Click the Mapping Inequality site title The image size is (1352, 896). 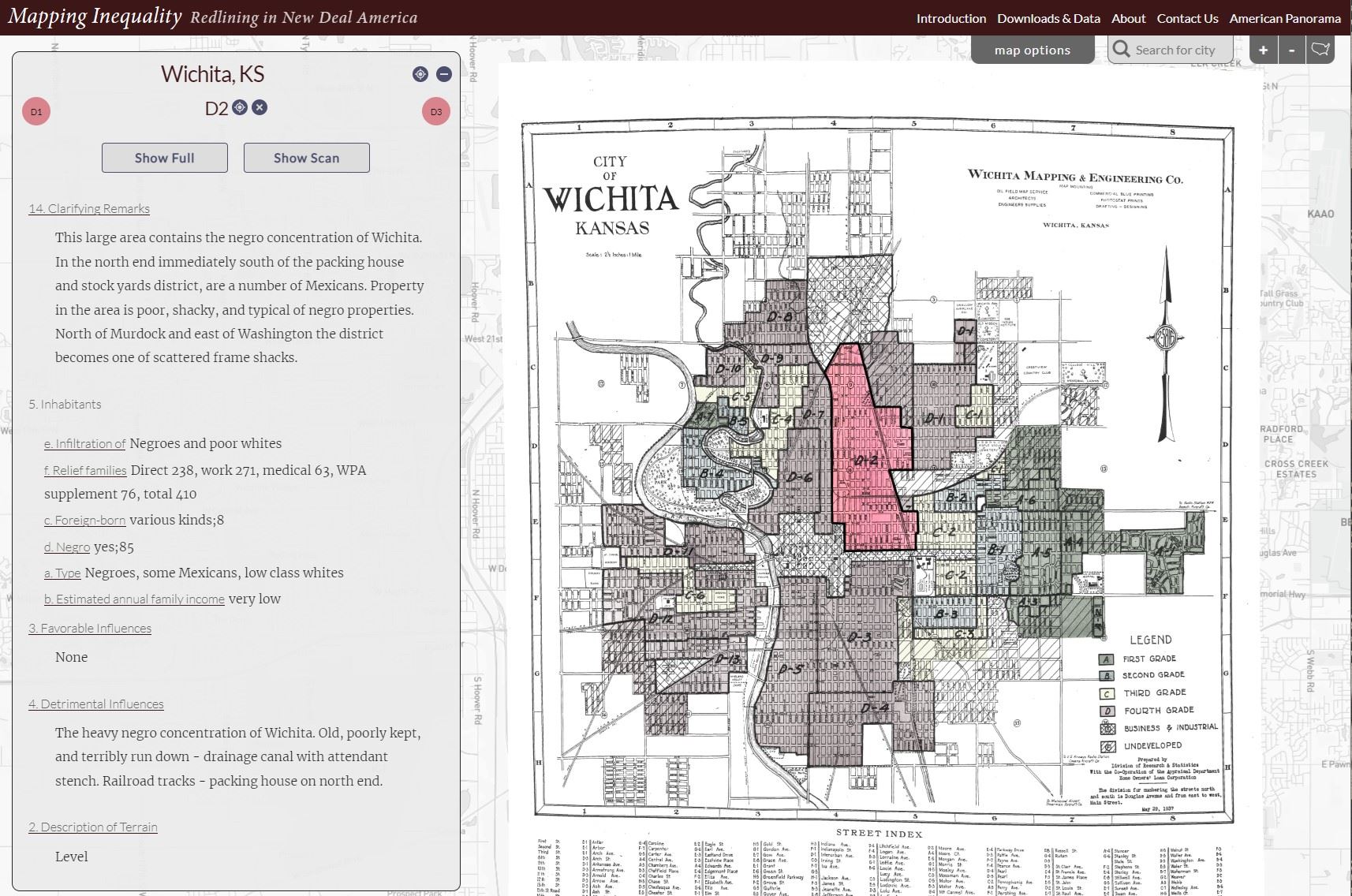coord(95,17)
